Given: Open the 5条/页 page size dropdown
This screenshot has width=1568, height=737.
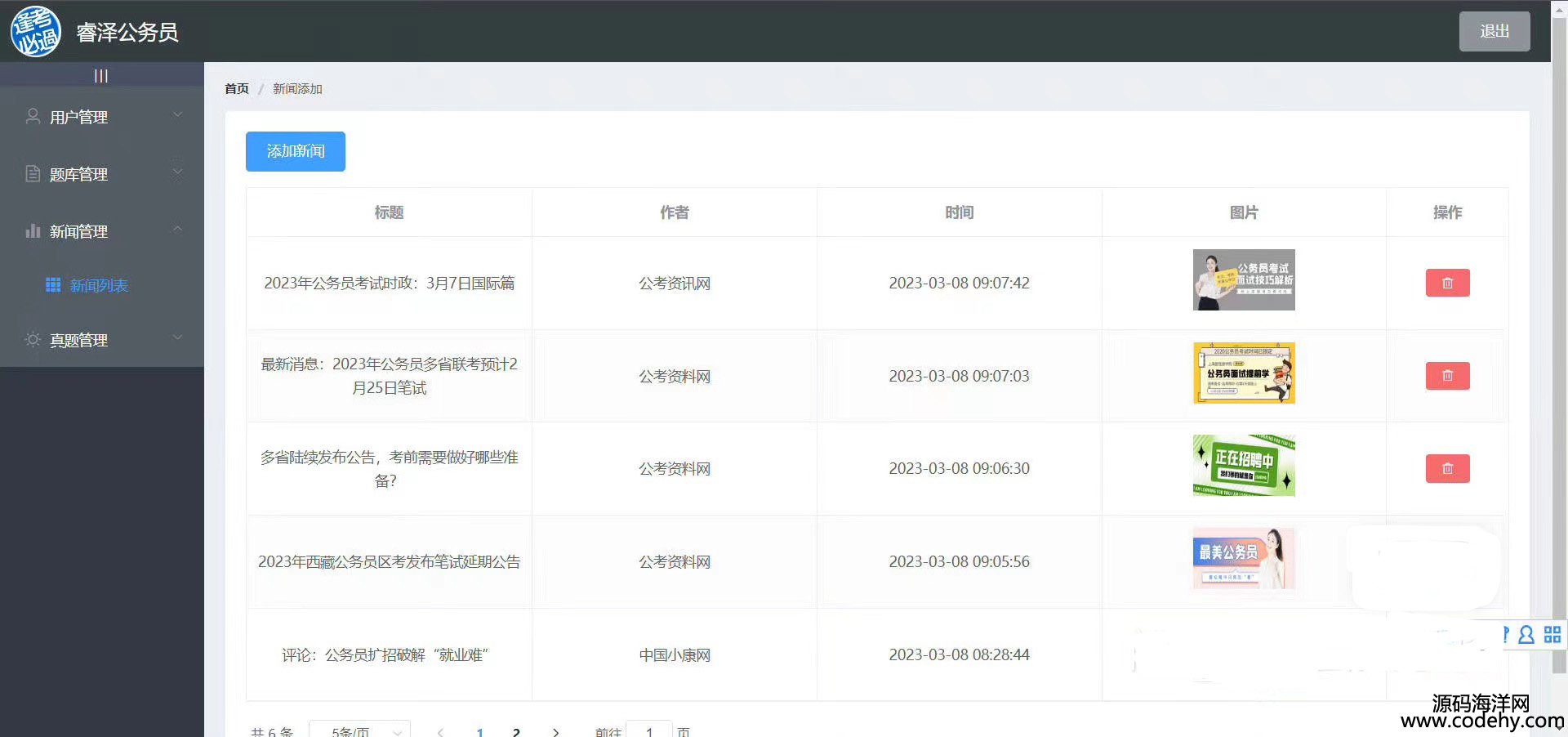Looking at the screenshot, I should (x=359, y=730).
